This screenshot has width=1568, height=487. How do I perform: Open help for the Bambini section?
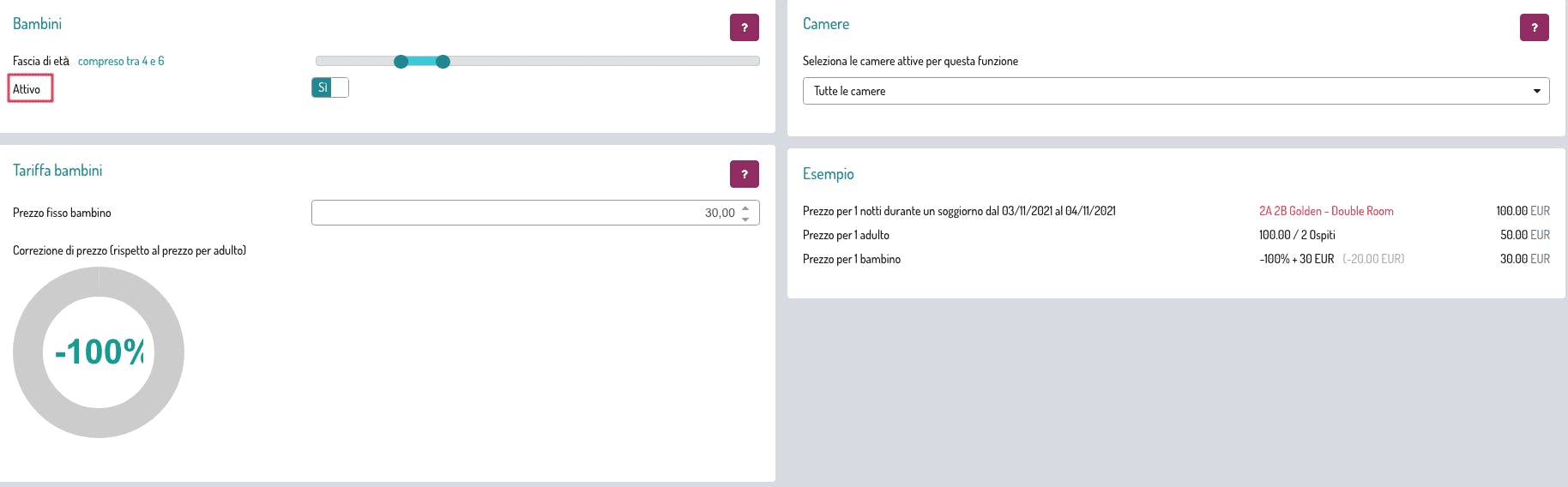(745, 27)
